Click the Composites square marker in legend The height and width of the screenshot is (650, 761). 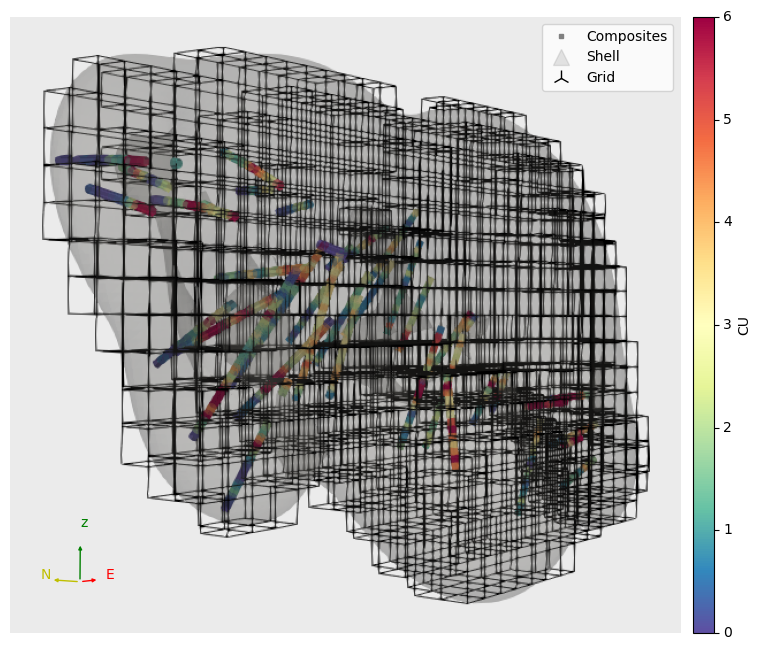[561, 36]
